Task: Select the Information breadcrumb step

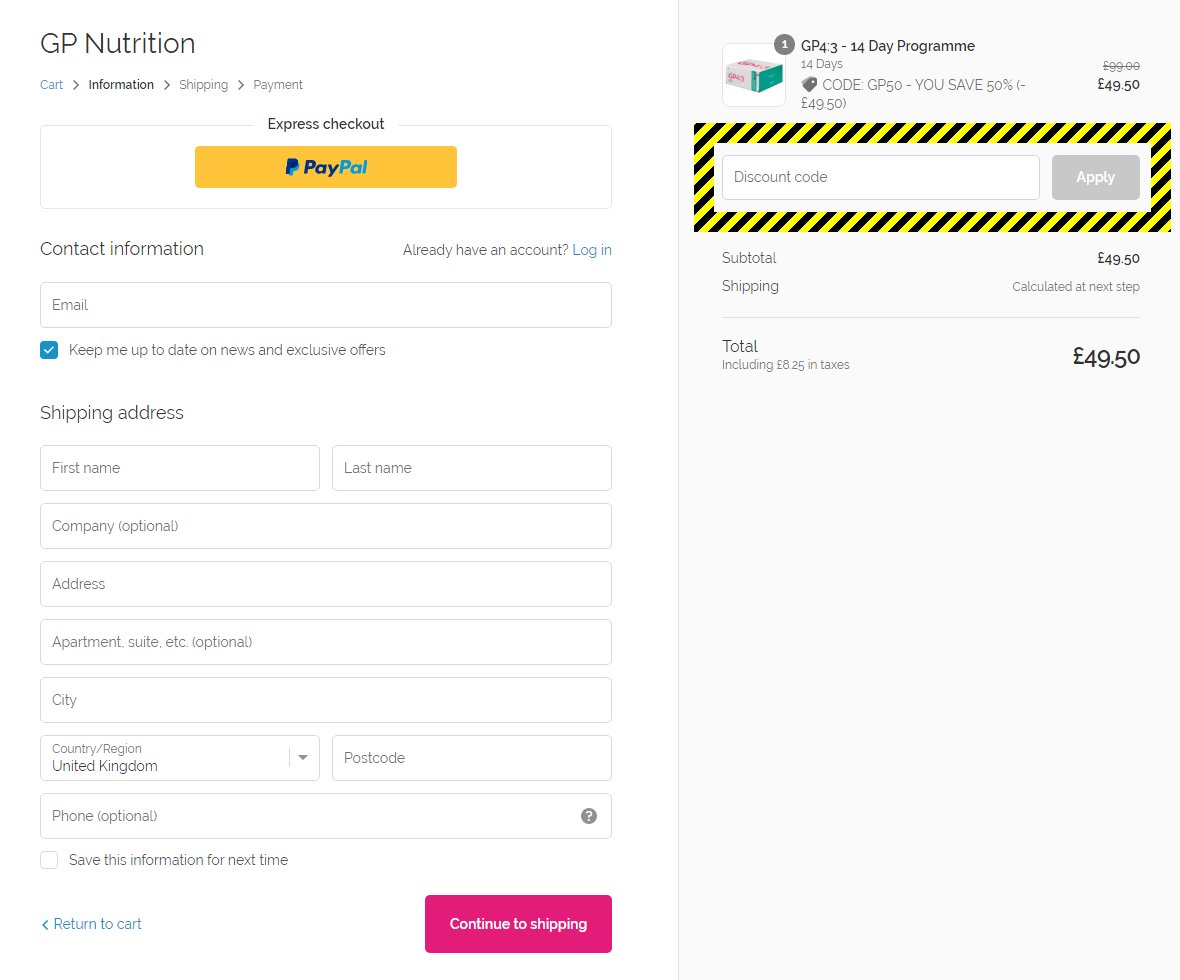Action: pos(121,84)
